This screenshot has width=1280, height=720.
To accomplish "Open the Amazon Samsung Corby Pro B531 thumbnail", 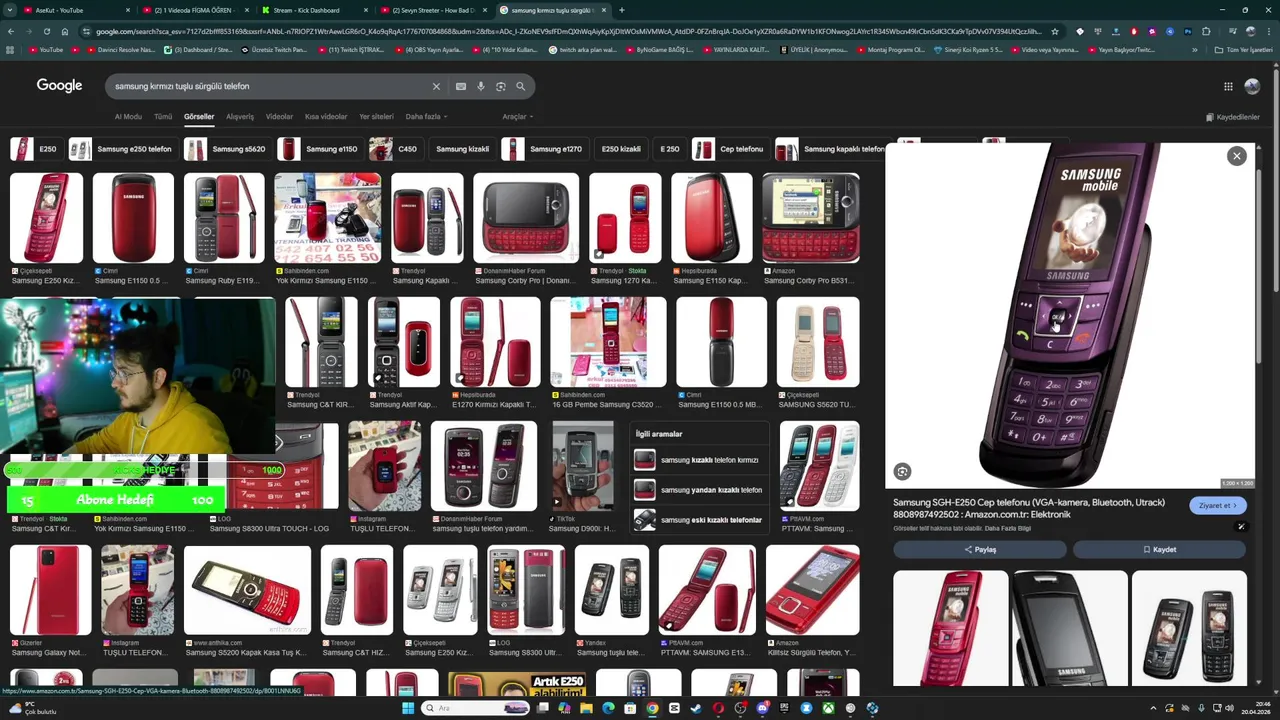I will [x=811, y=218].
